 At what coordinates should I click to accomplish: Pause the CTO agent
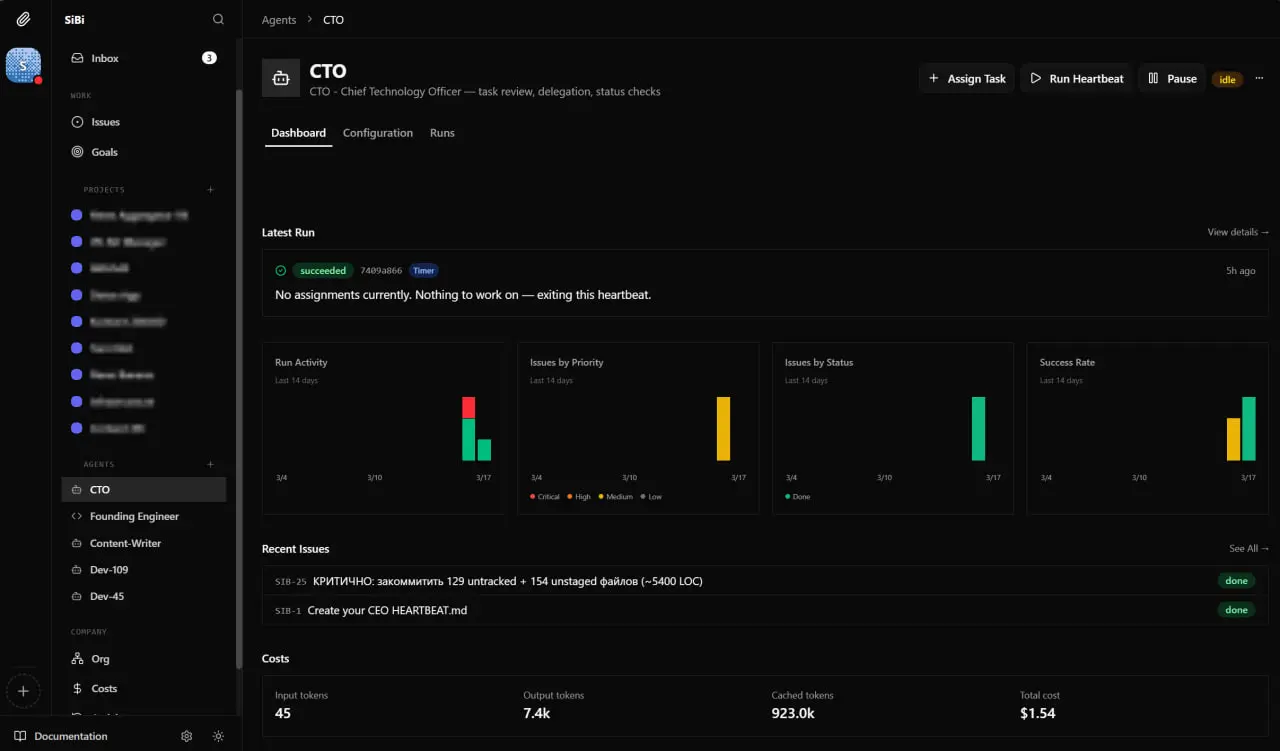(x=1171, y=79)
